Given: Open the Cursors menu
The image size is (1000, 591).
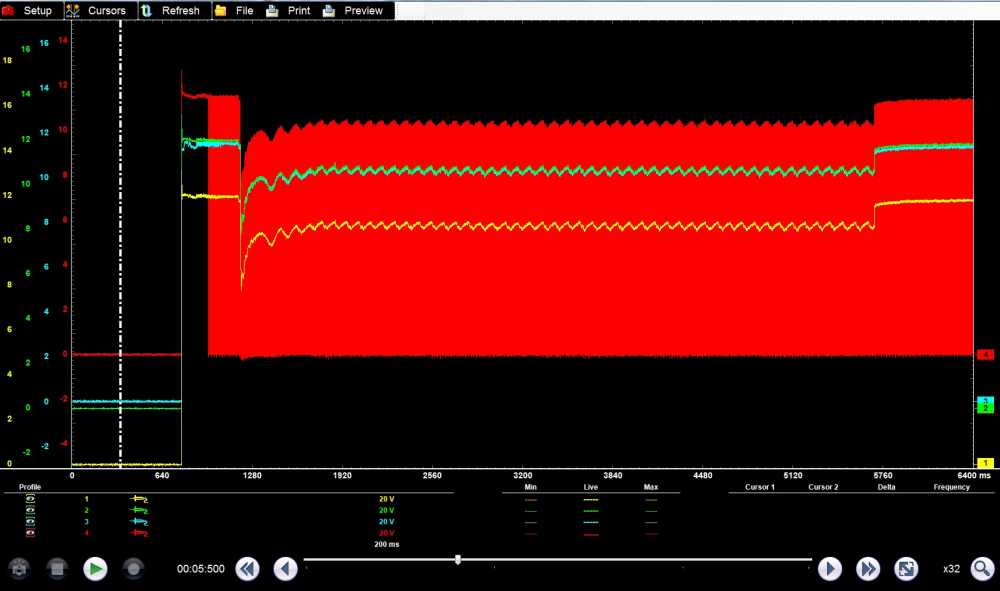Looking at the screenshot, I should point(97,10).
